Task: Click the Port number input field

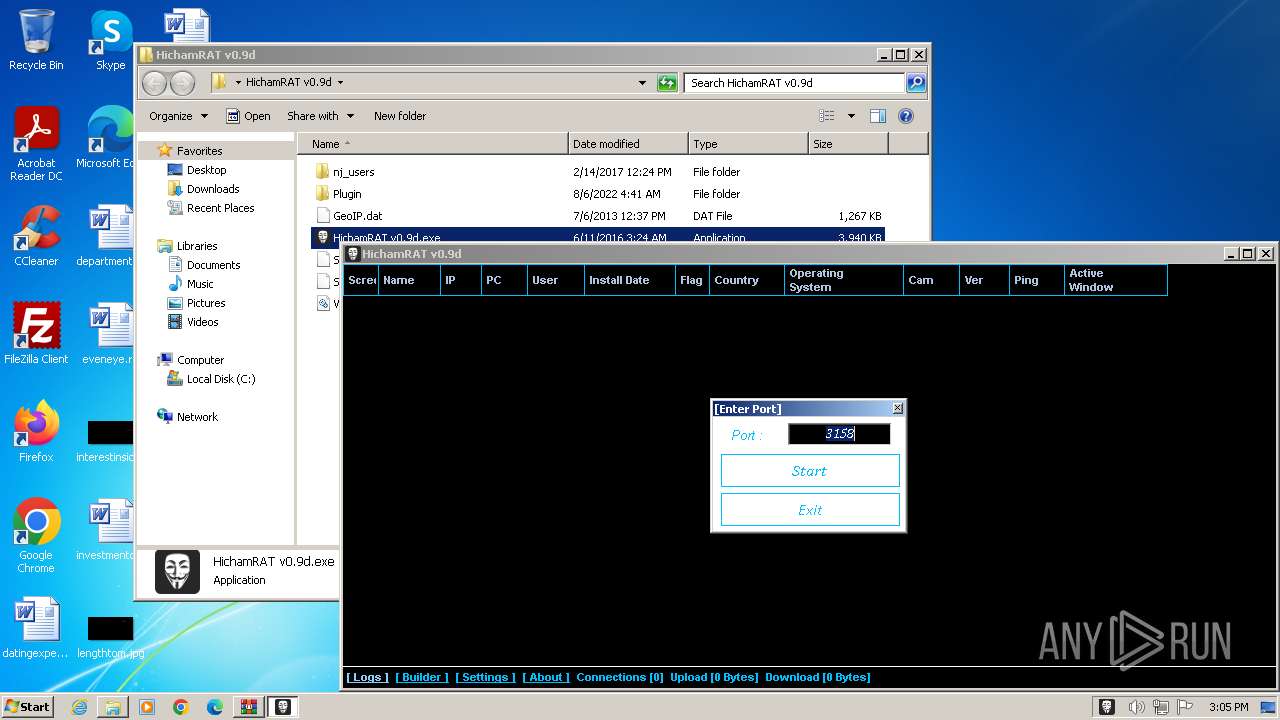Action: [839, 434]
